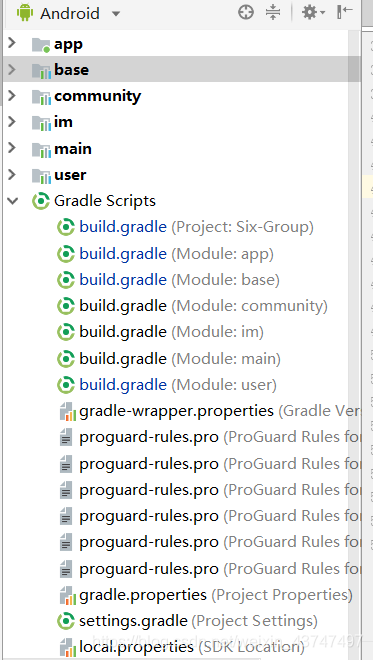This screenshot has height=660, width=373.
Task: Expand the main module
Action: pos(12,148)
